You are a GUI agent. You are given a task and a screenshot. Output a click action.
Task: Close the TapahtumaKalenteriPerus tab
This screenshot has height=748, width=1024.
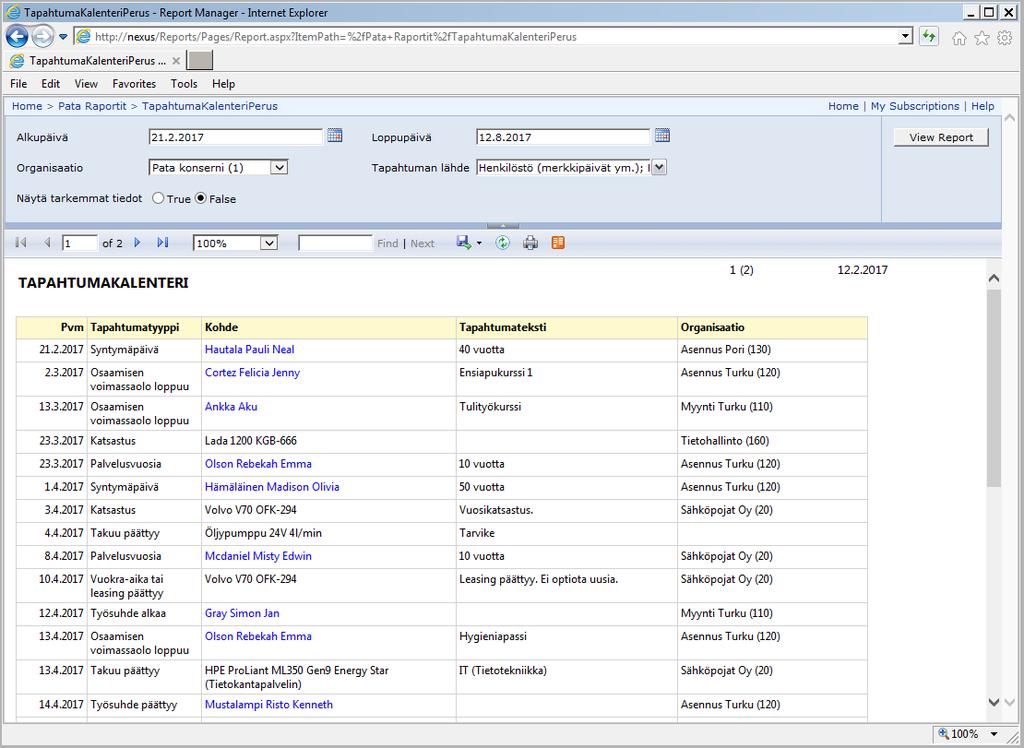[x=176, y=61]
